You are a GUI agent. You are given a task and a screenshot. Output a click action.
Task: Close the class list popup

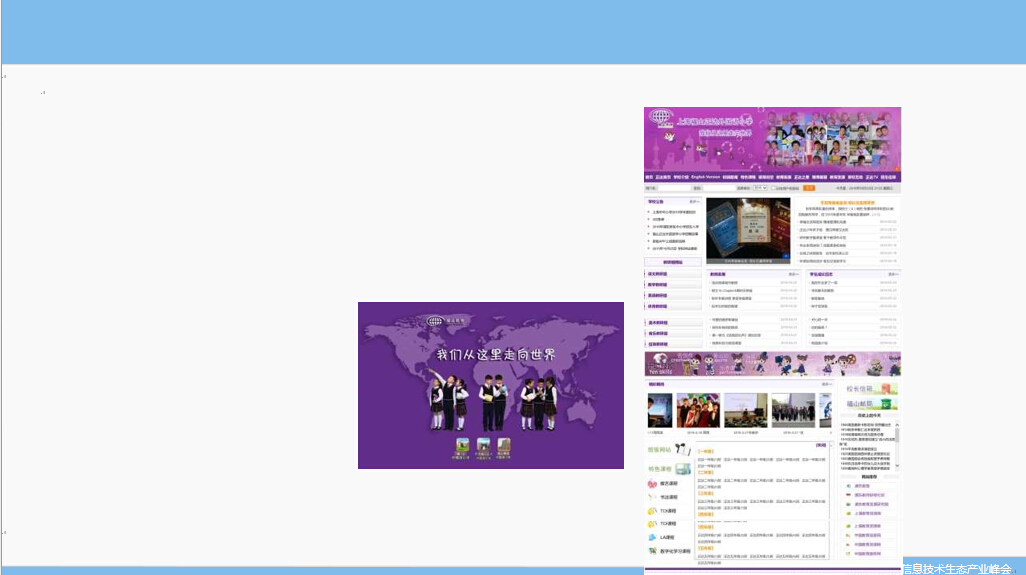click(821, 445)
